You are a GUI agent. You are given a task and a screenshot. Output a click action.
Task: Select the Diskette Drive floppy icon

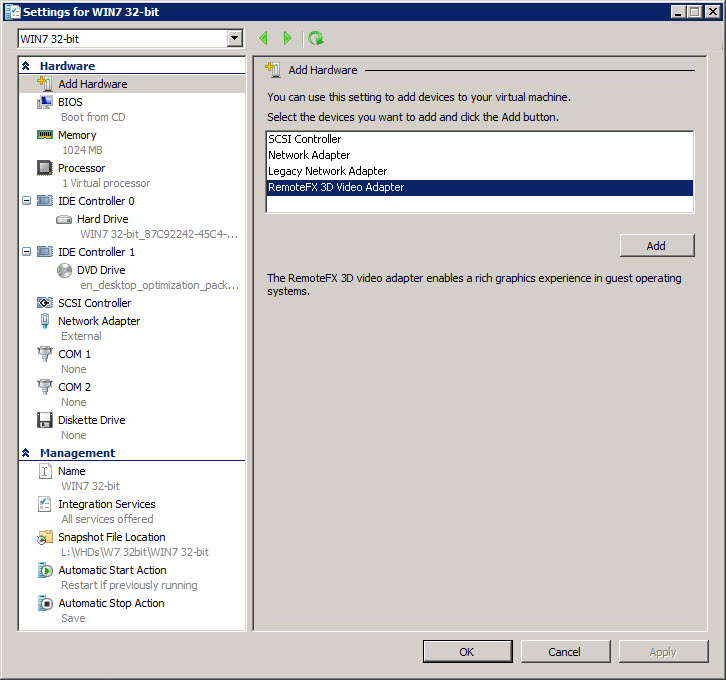[44, 420]
